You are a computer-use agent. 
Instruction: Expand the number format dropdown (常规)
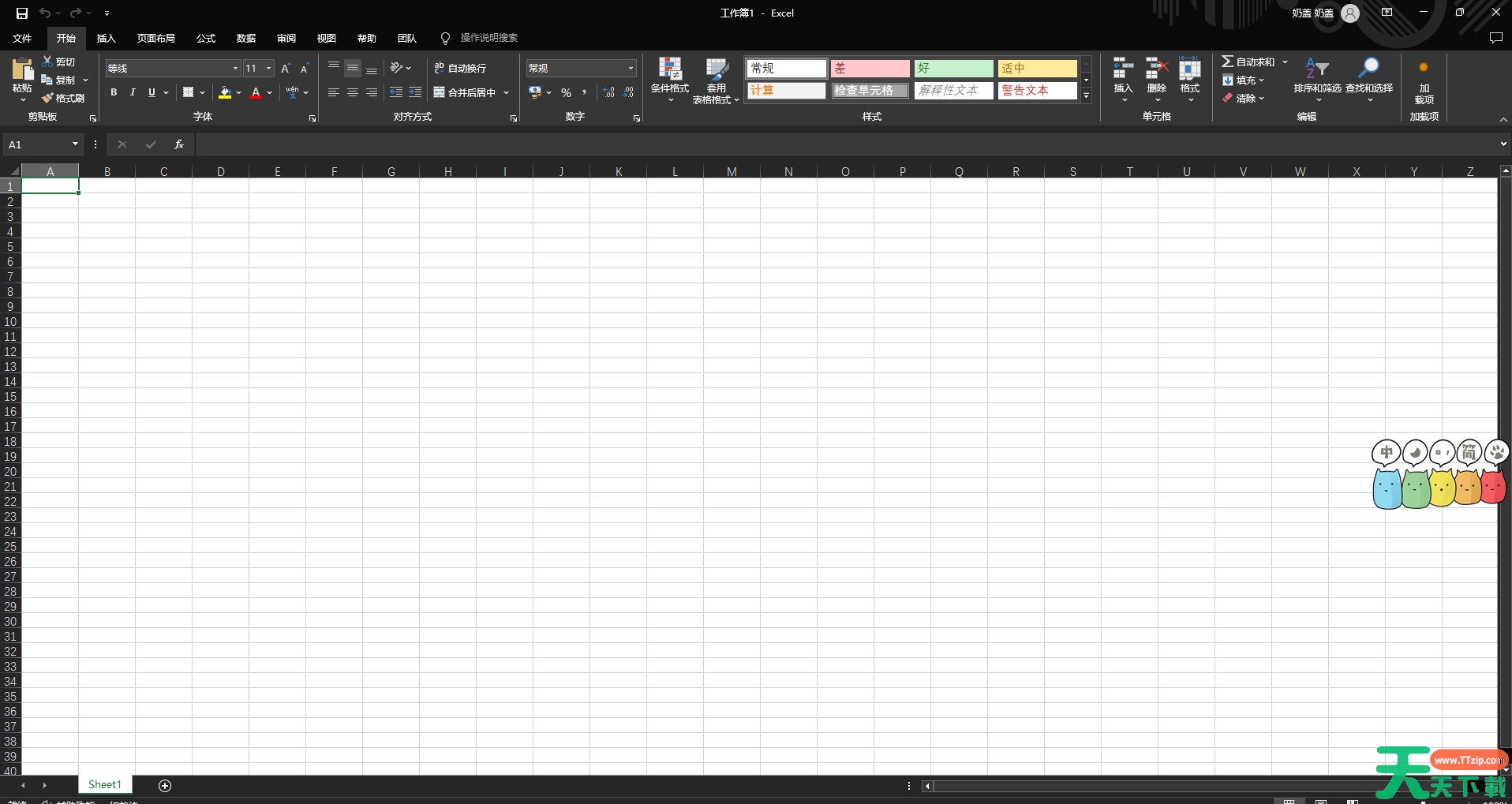(x=631, y=69)
